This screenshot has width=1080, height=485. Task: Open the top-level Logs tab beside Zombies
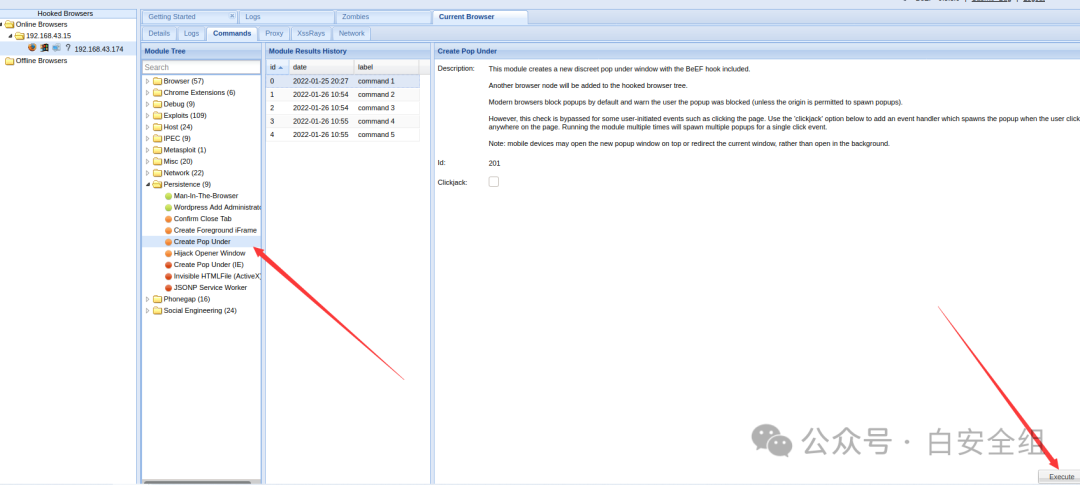point(286,17)
